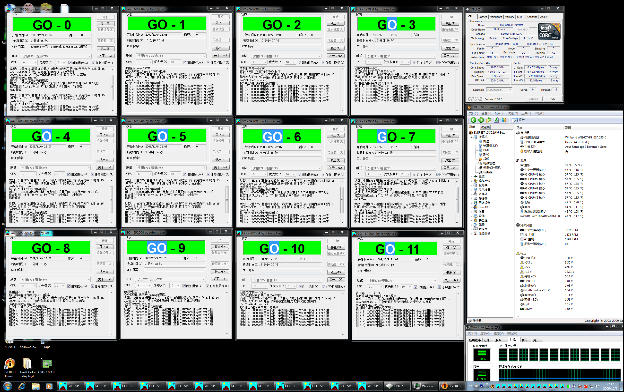
Task: Click the green GO - 11 status banner
Action: [x=398, y=249]
